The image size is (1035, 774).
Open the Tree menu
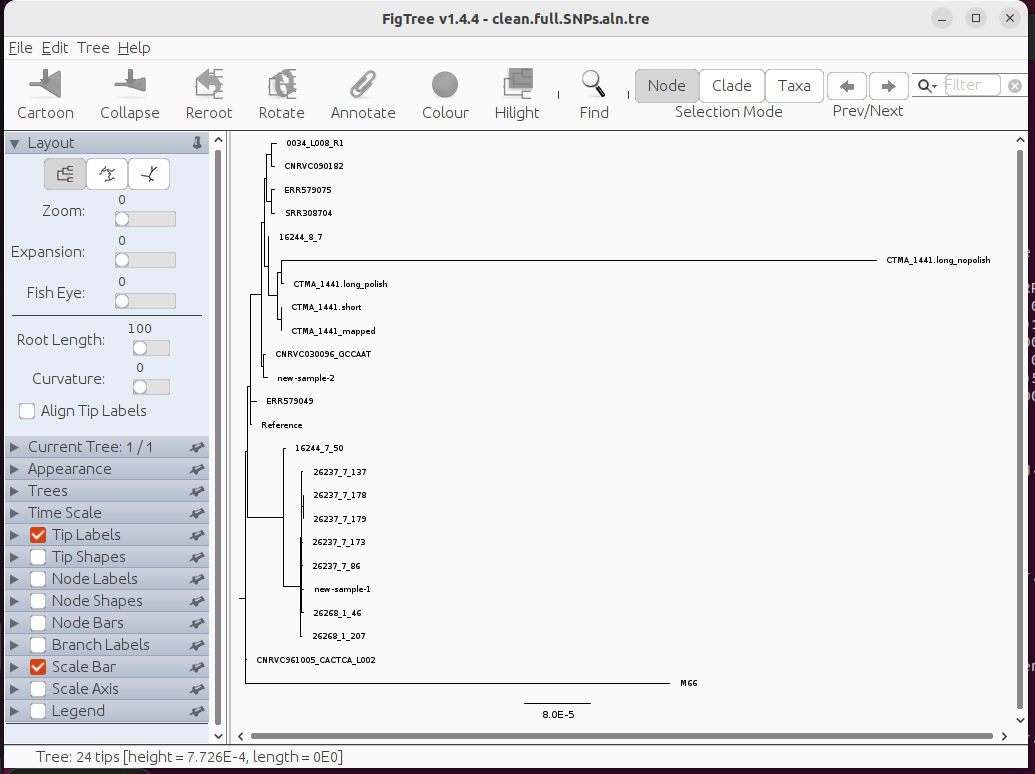coord(93,48)
